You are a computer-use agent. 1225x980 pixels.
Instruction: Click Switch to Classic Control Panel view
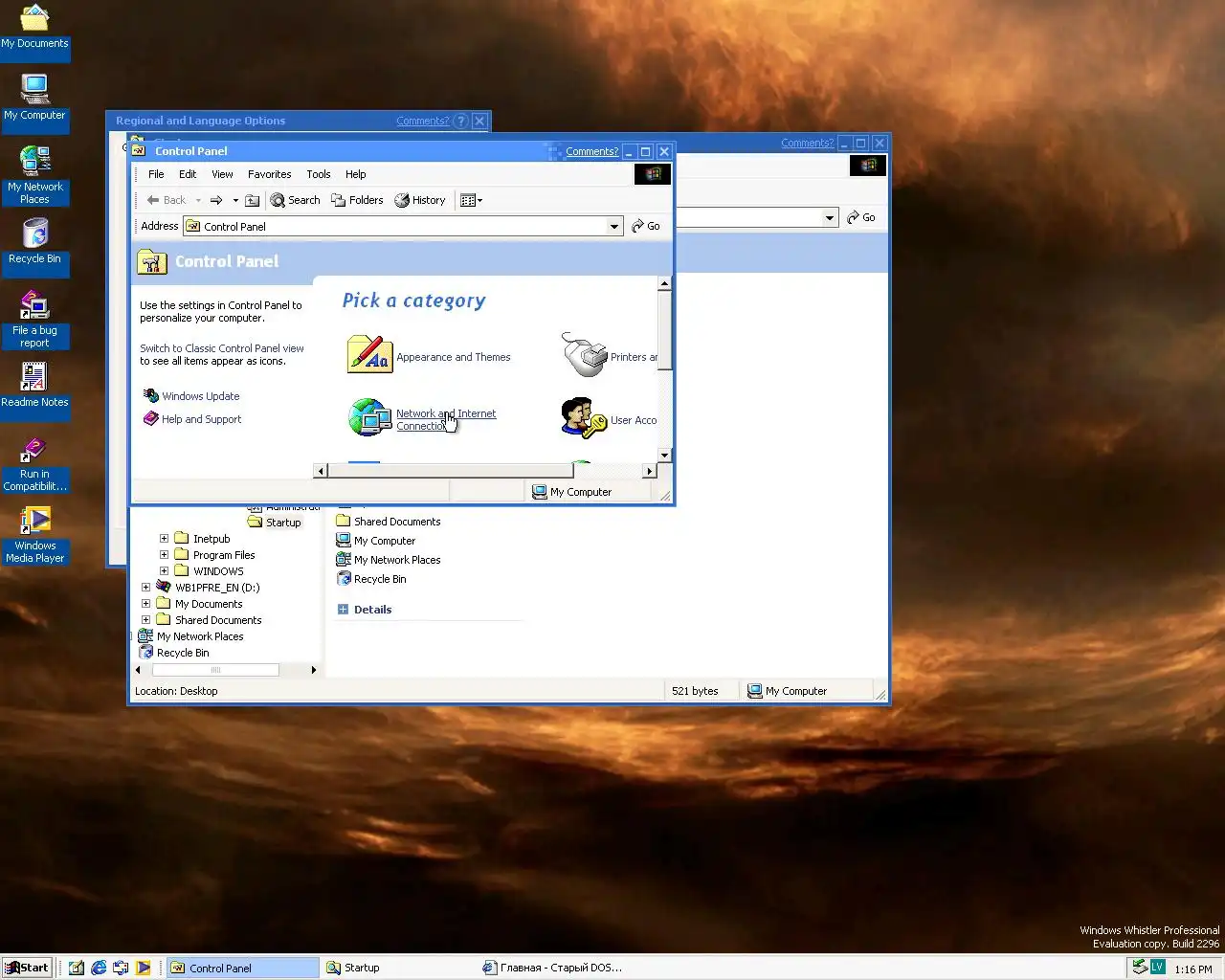pyautogui.click(x=222, y=348)
